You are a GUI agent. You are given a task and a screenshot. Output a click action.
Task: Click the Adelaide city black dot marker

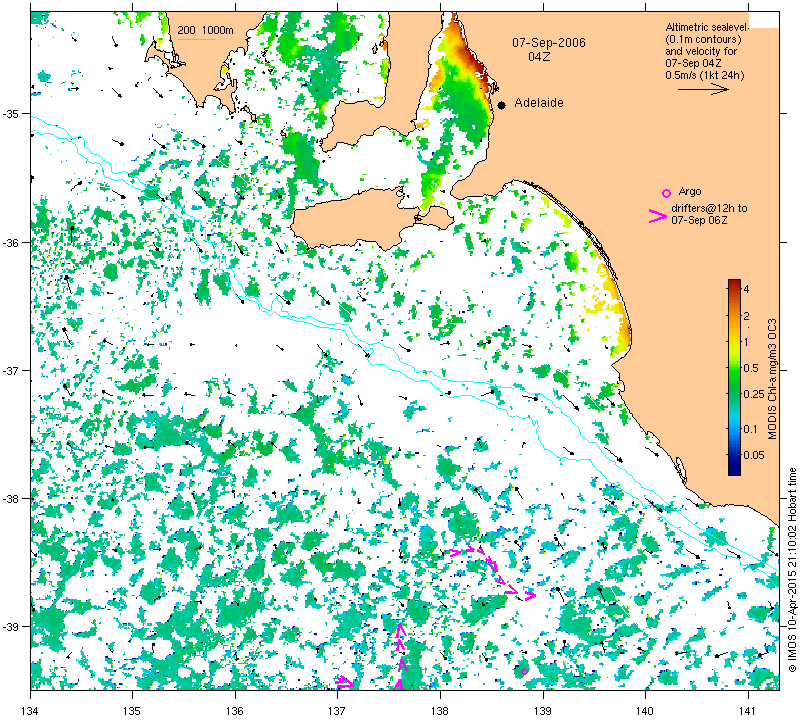502,105
